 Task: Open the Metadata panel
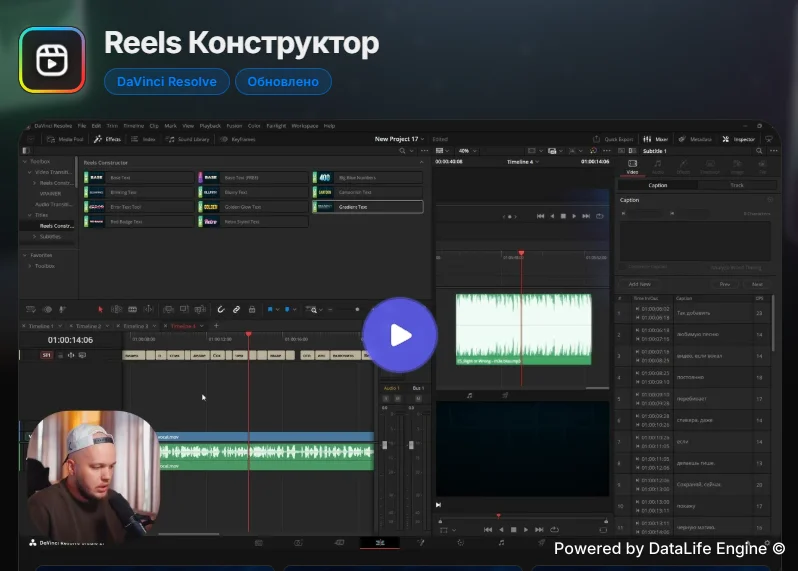695,139
